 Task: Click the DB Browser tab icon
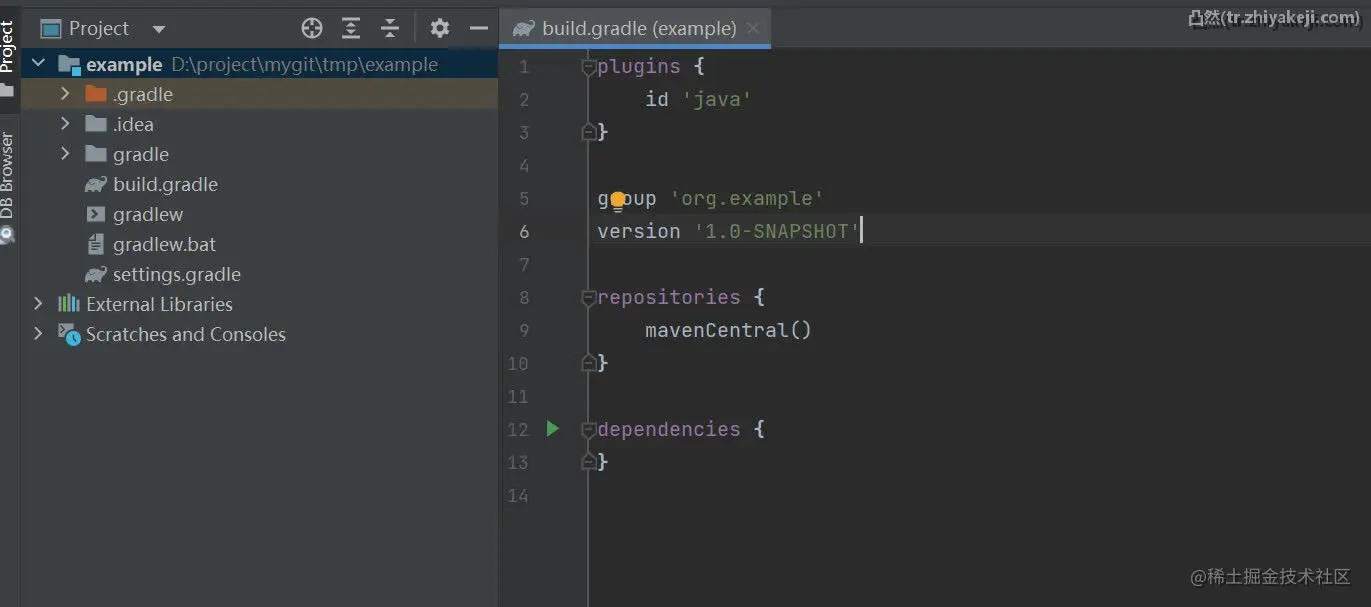(7, 235)
